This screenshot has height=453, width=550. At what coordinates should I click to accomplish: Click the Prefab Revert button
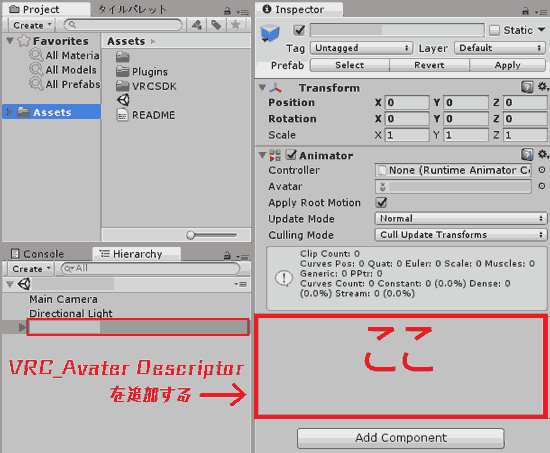coord(429,65)
